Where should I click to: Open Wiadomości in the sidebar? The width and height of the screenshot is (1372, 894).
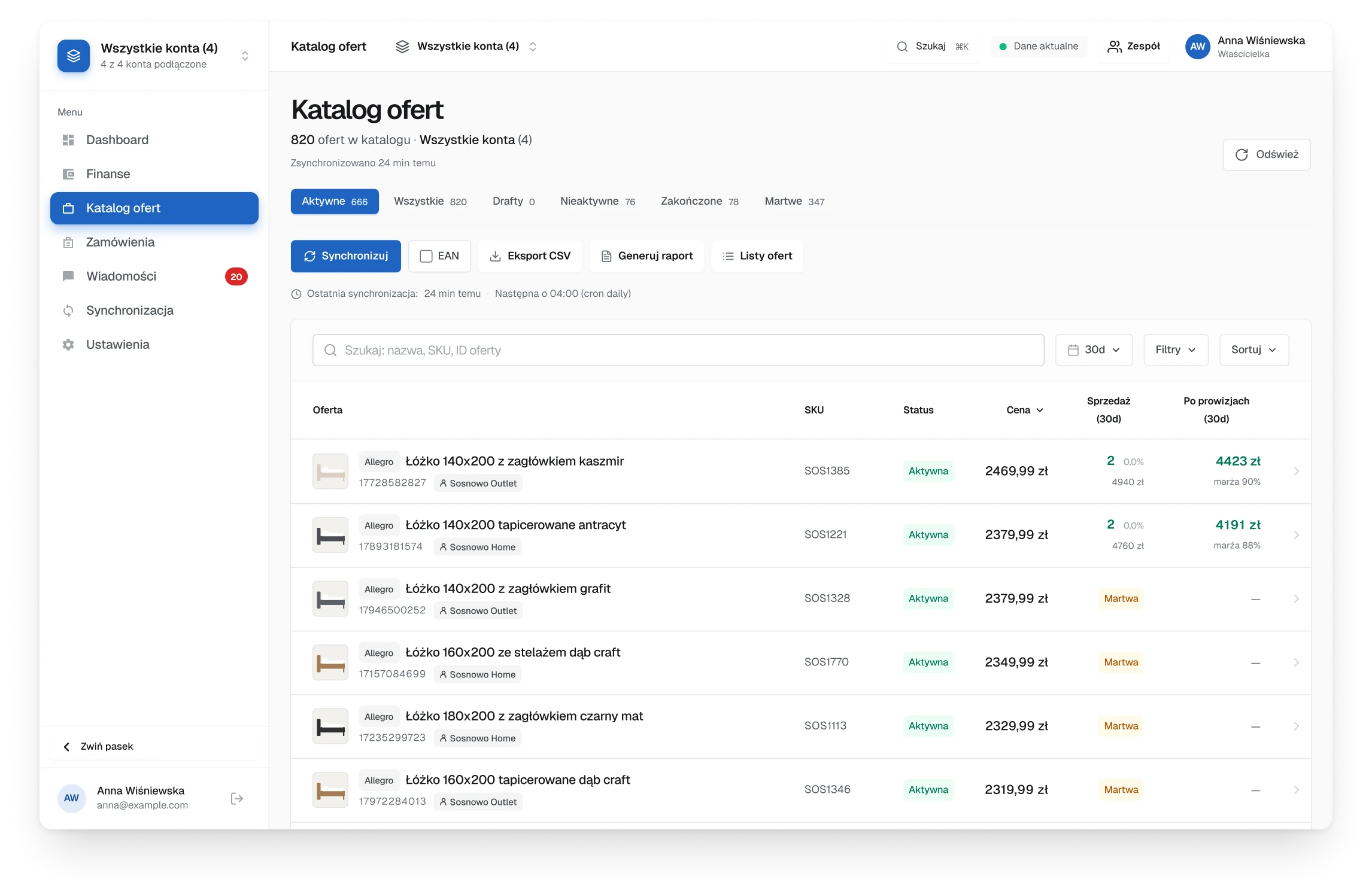tap(154, 276)
